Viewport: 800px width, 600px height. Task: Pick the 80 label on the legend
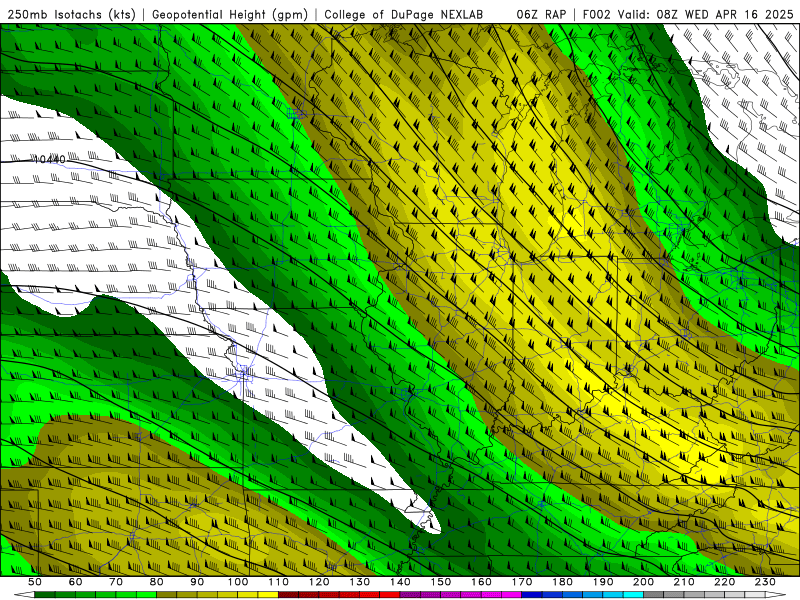pyautogui.click(x=157, y=582)
